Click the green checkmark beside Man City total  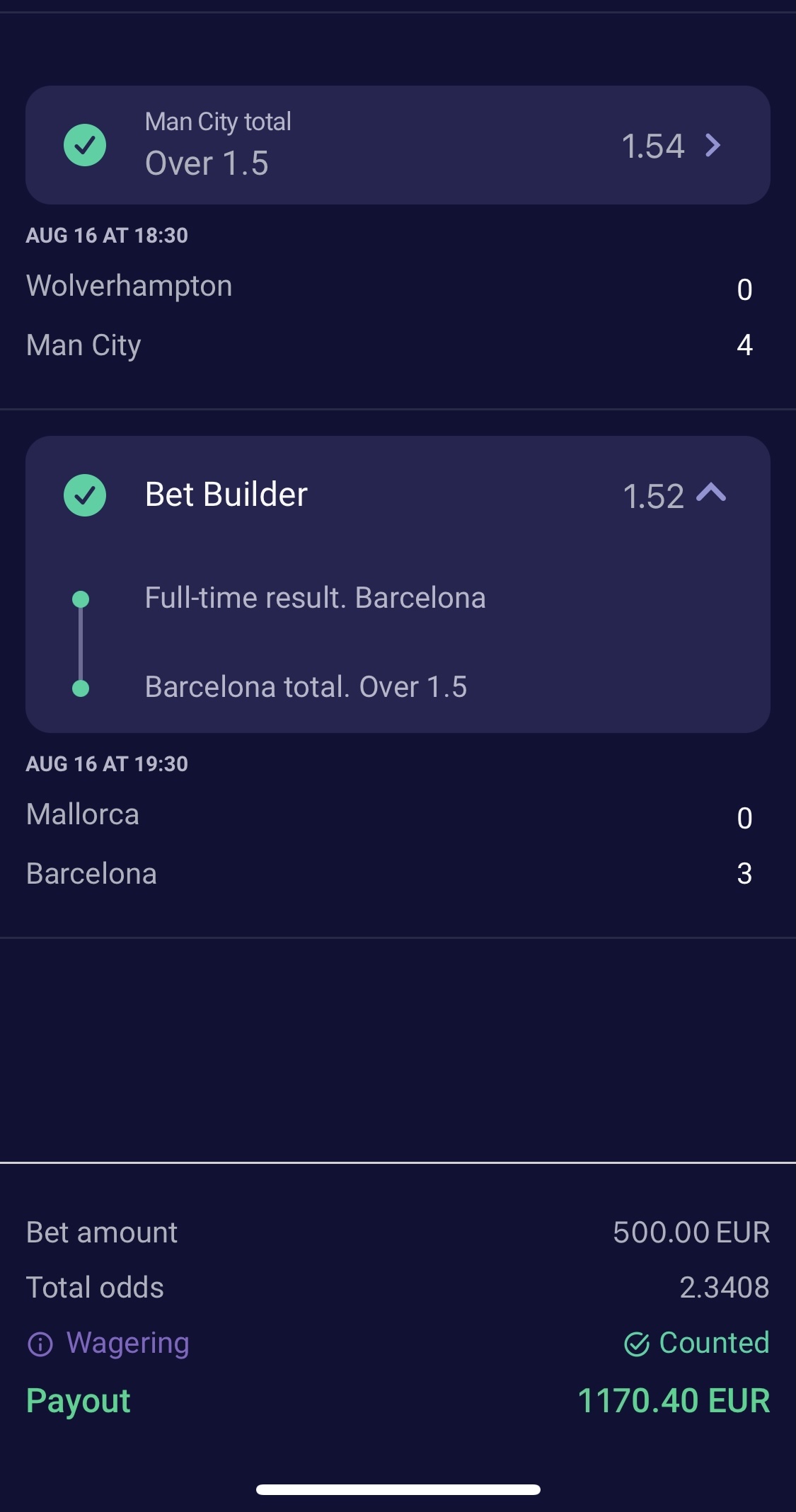point(85,145)
